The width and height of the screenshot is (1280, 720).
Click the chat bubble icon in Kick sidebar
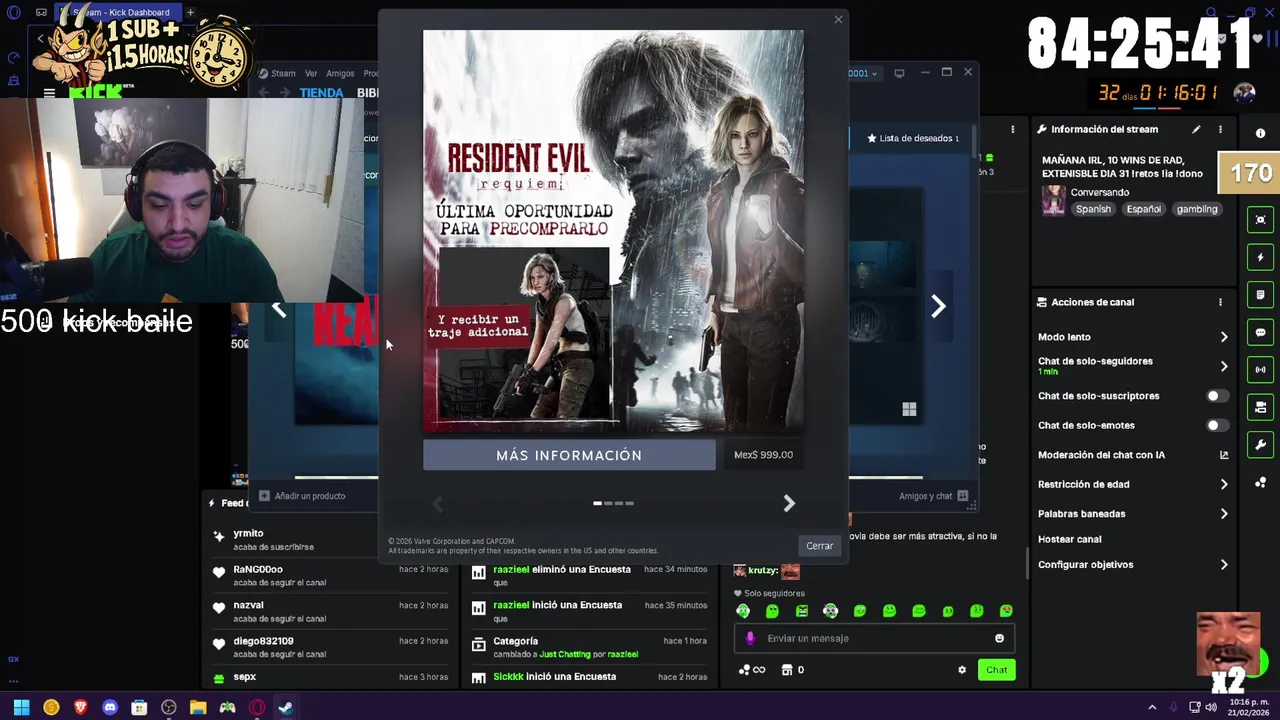coord(1260,332)
